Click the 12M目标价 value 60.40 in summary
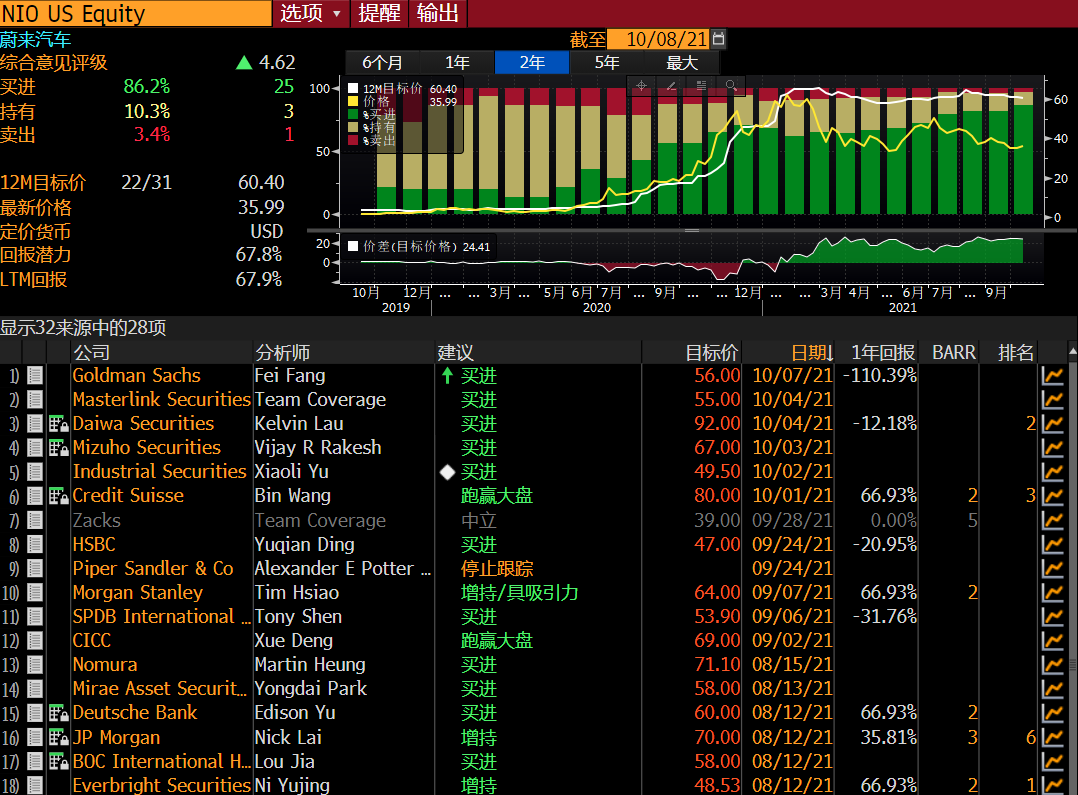 pos(261,182)
